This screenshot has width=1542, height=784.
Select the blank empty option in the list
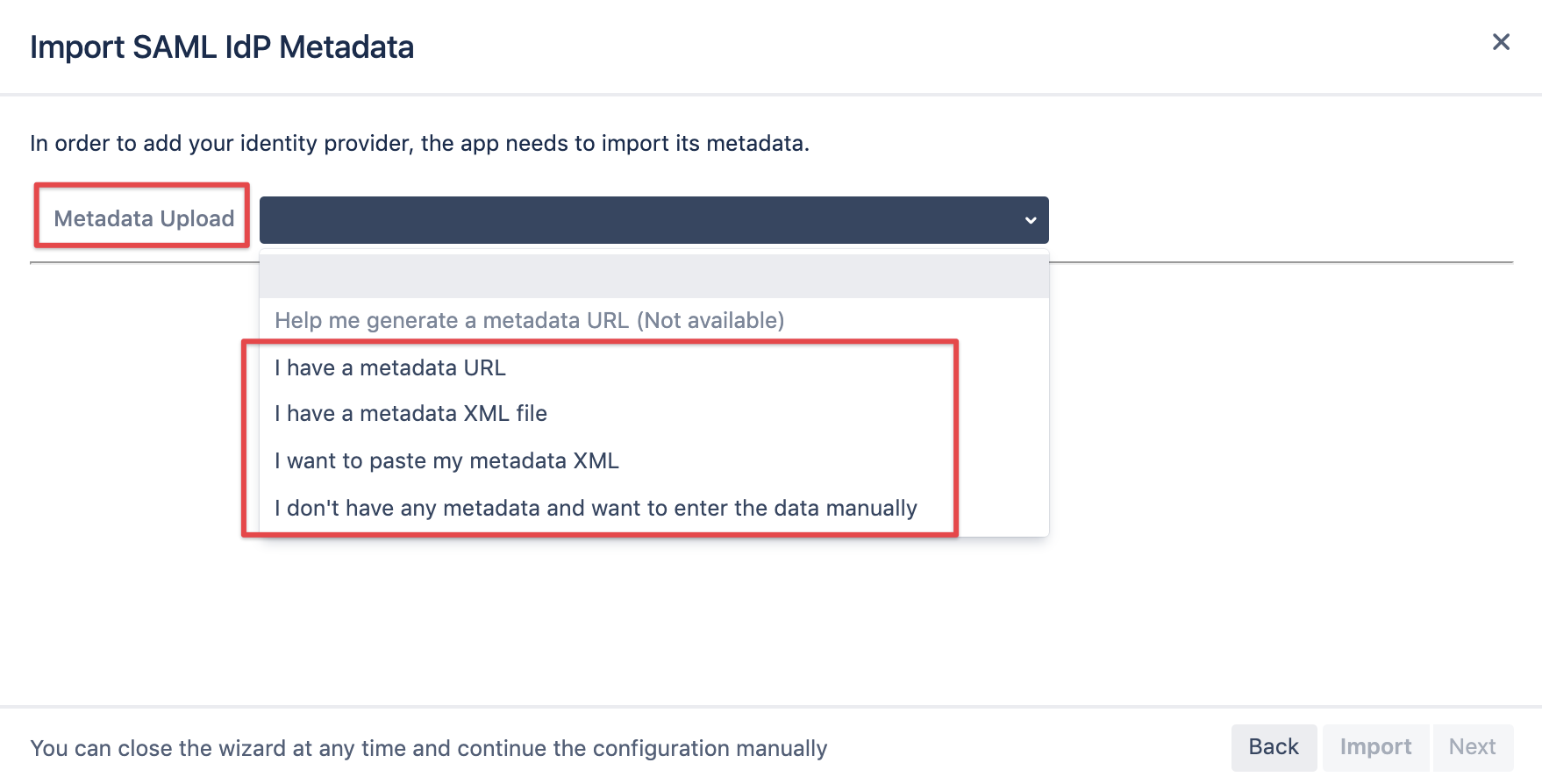654,276
